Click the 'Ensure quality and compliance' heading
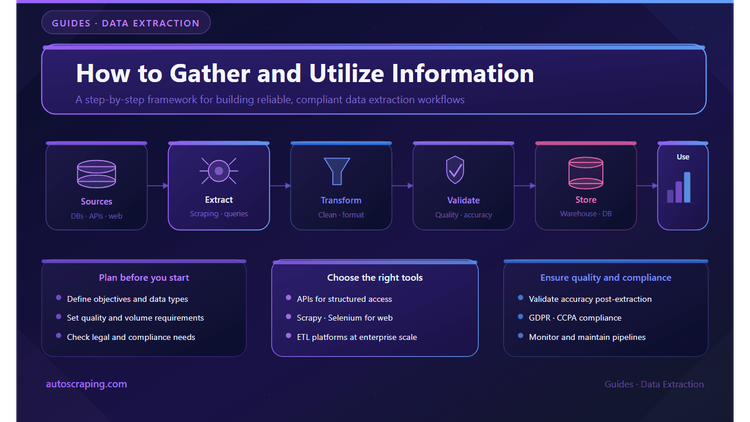The width and height of the screenshot is (750, 422). (x=606, y=278)
